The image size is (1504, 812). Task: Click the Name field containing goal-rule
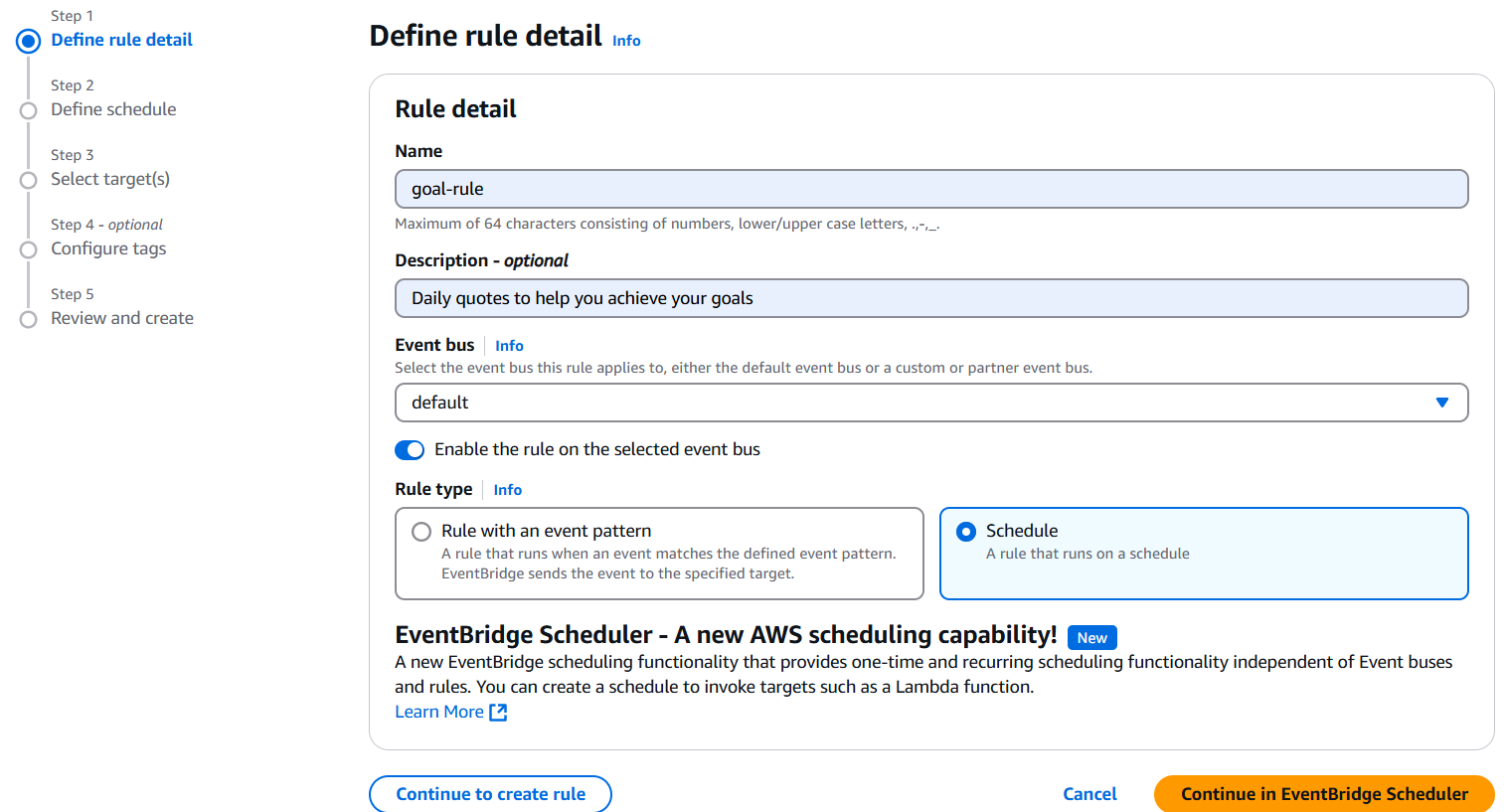pos(931,189)
